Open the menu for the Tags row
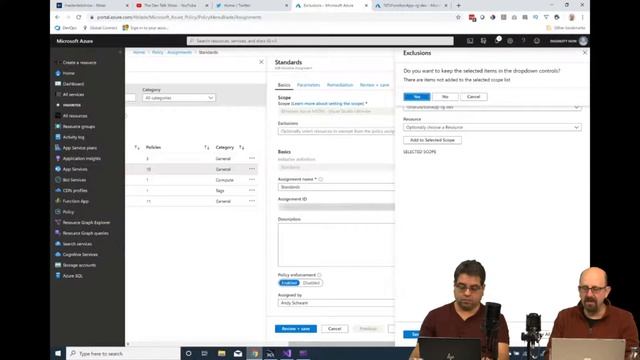640x360 pixels. (x=252, y=190)
